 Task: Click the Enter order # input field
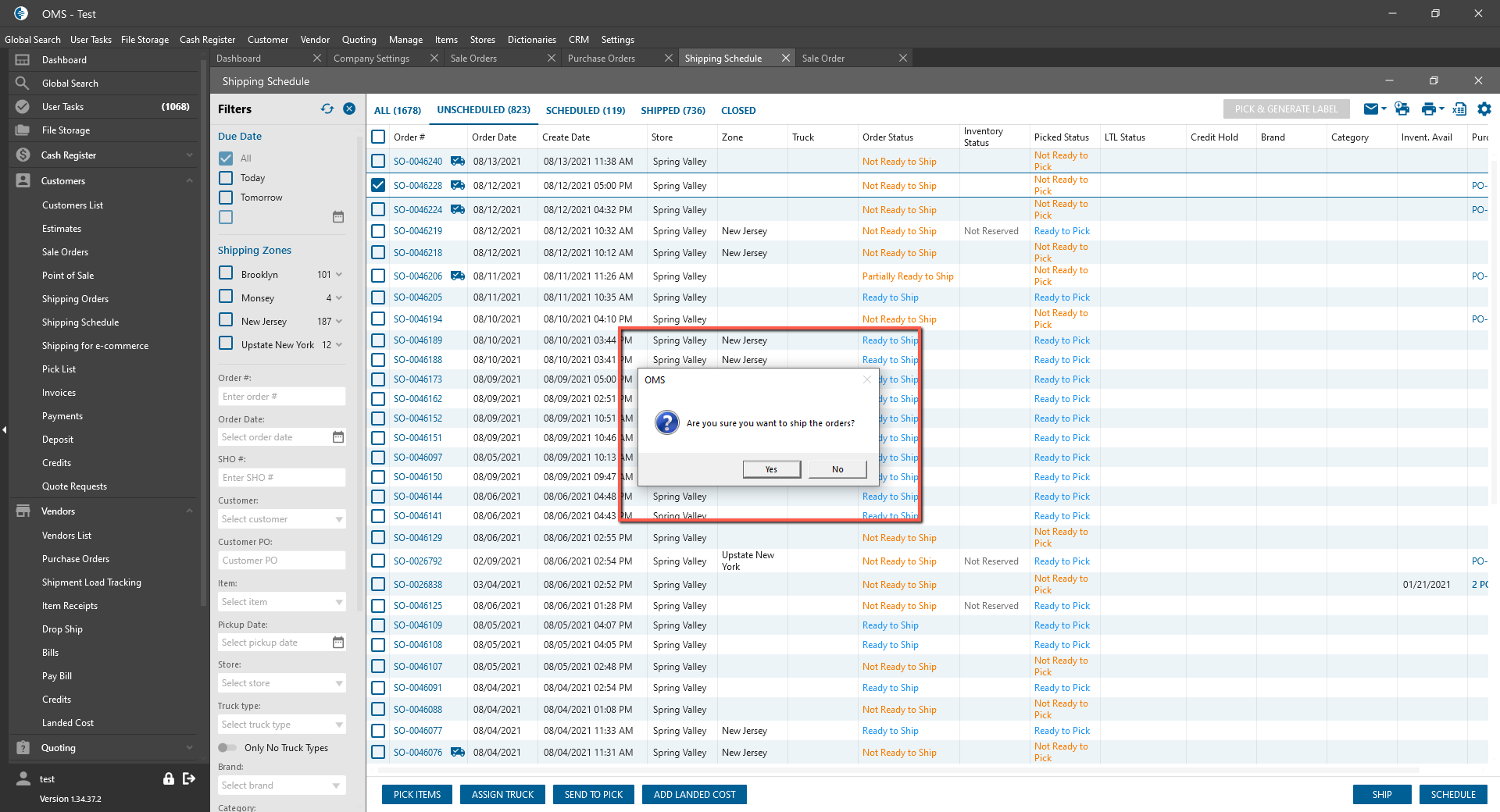pos(281,397)
